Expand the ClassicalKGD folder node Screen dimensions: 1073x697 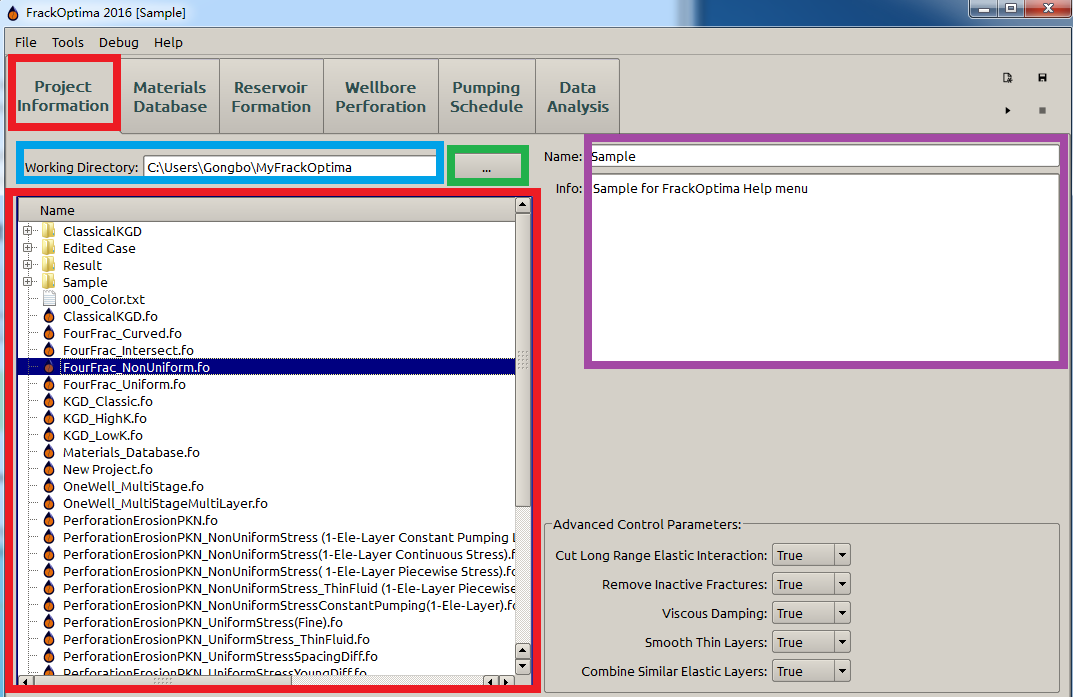tap(27, 231)
